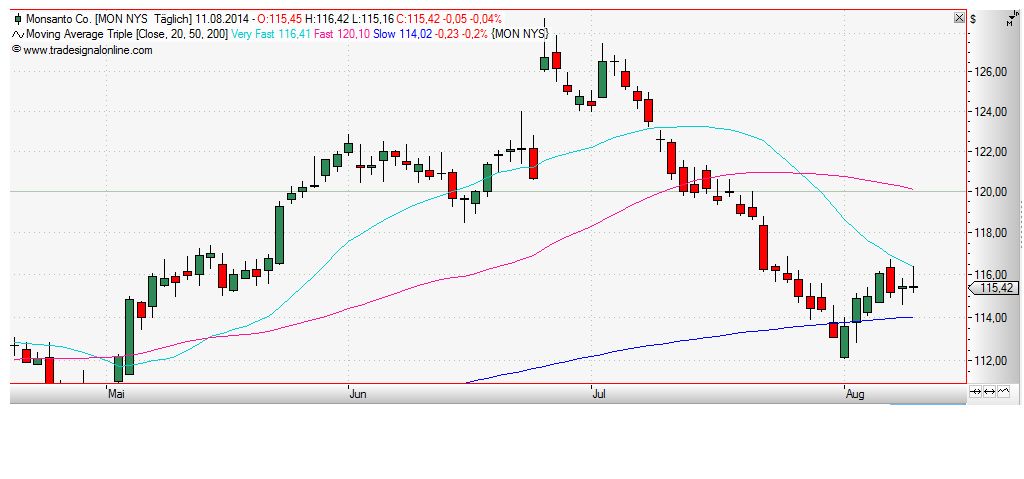Click the wave icon beside Moving Average Triple
The width and height of the screenshot is (1024, 479).
(x=18, y=35)
